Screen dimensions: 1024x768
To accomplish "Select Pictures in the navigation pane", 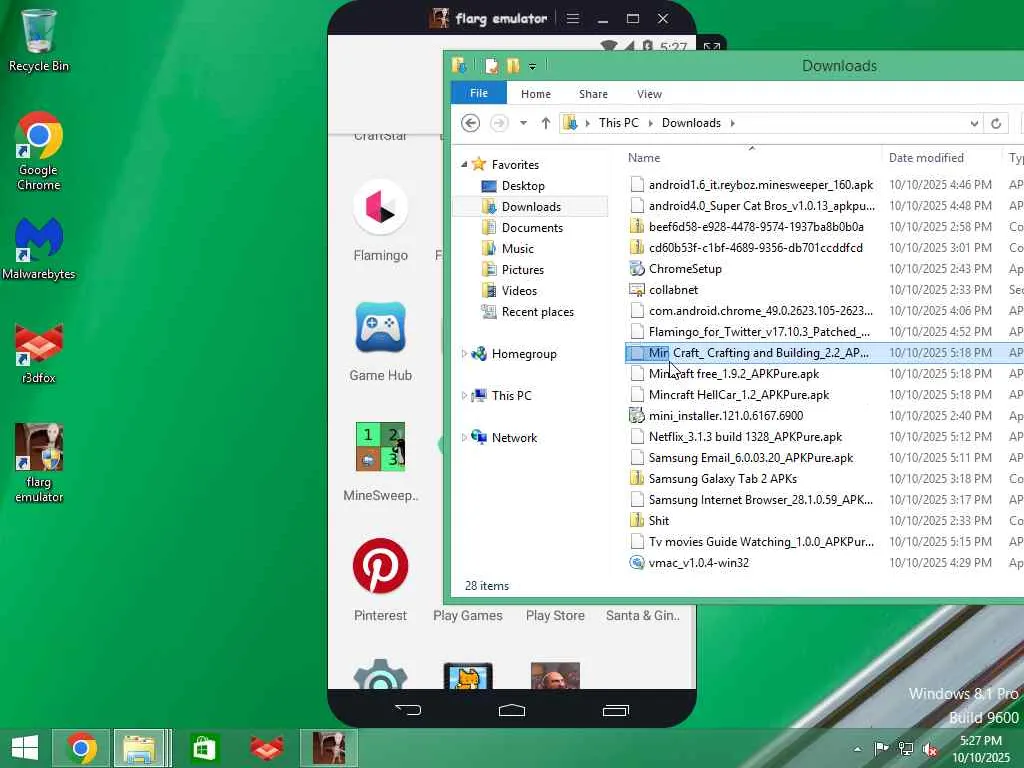I will 522,269.
